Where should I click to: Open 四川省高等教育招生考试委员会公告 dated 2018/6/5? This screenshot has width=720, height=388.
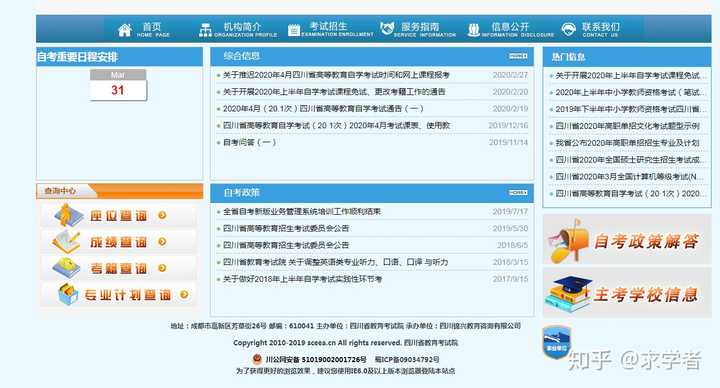(x=286, y=245)
